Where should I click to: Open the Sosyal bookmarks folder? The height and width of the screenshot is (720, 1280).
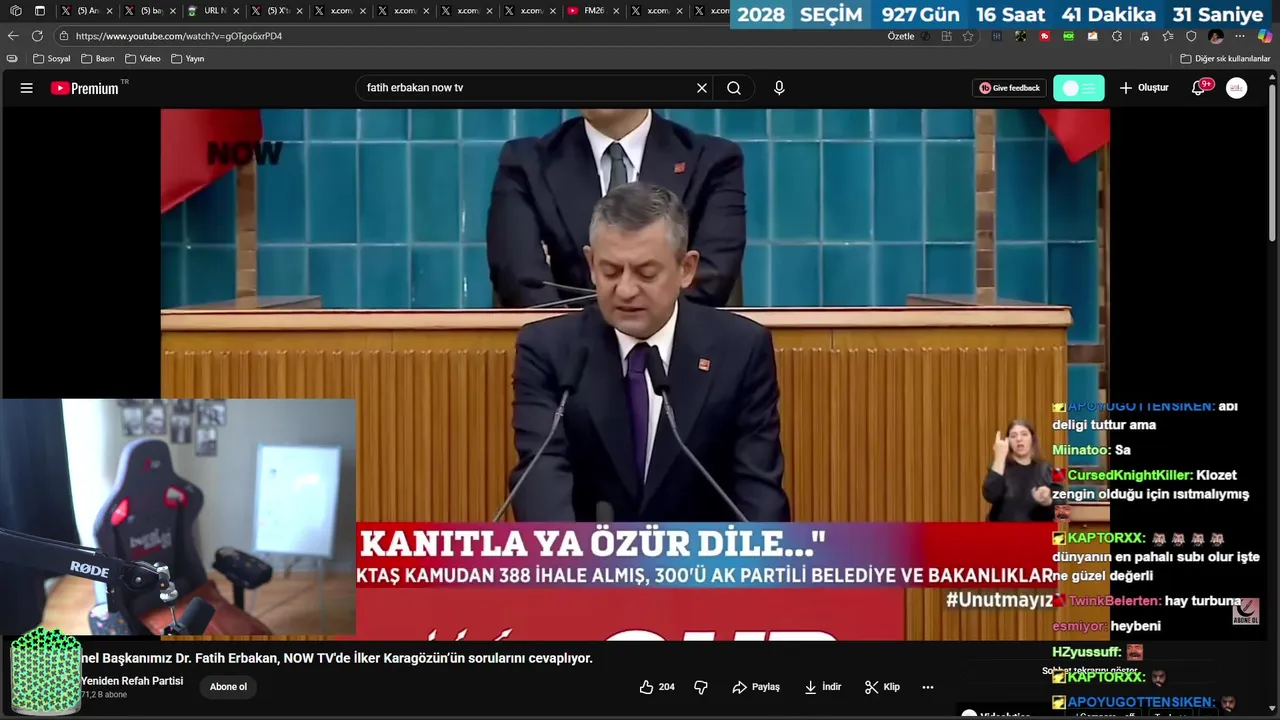click(52, 59)
